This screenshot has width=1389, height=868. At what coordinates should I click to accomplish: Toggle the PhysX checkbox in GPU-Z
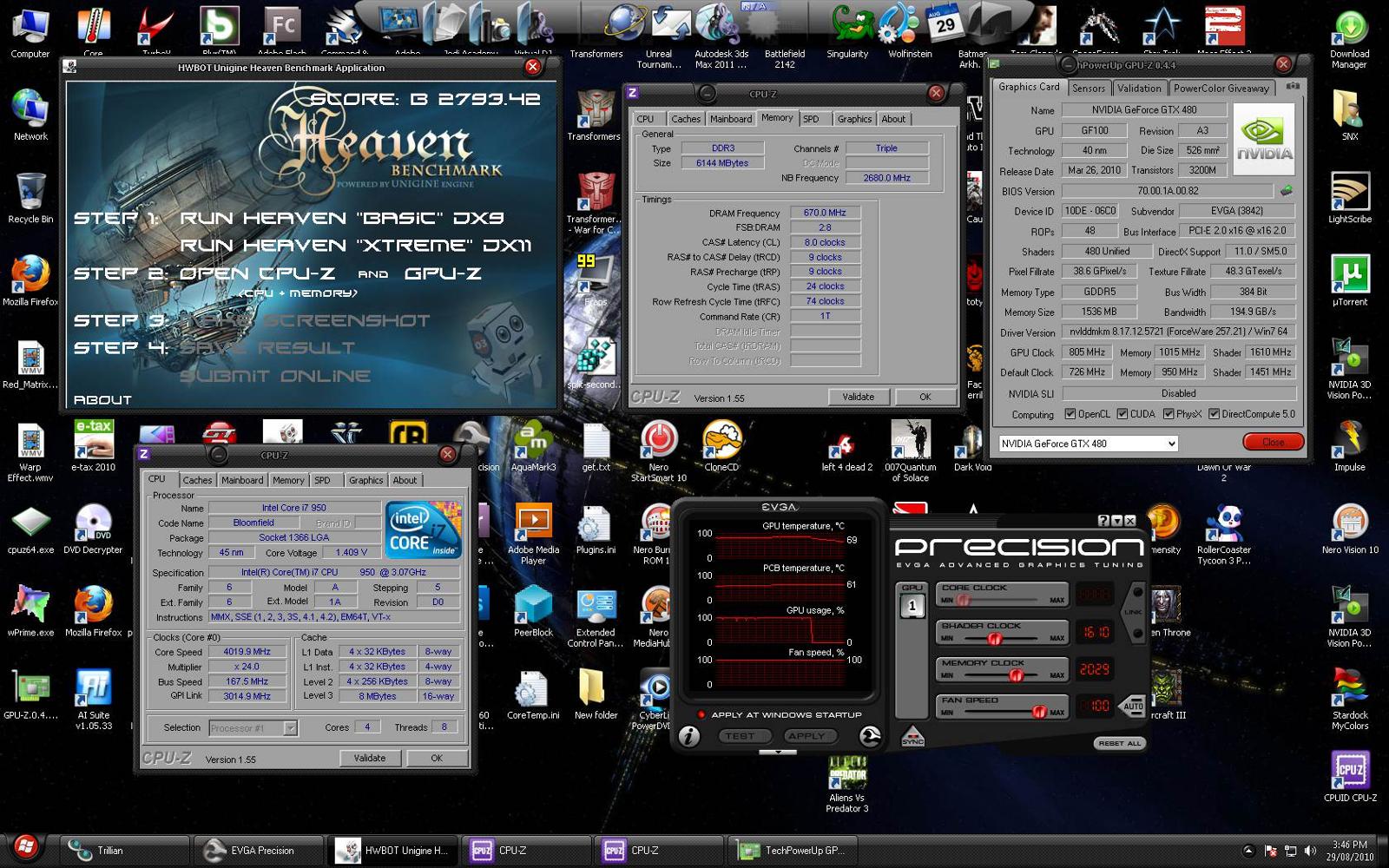[x=1168, y=414]
